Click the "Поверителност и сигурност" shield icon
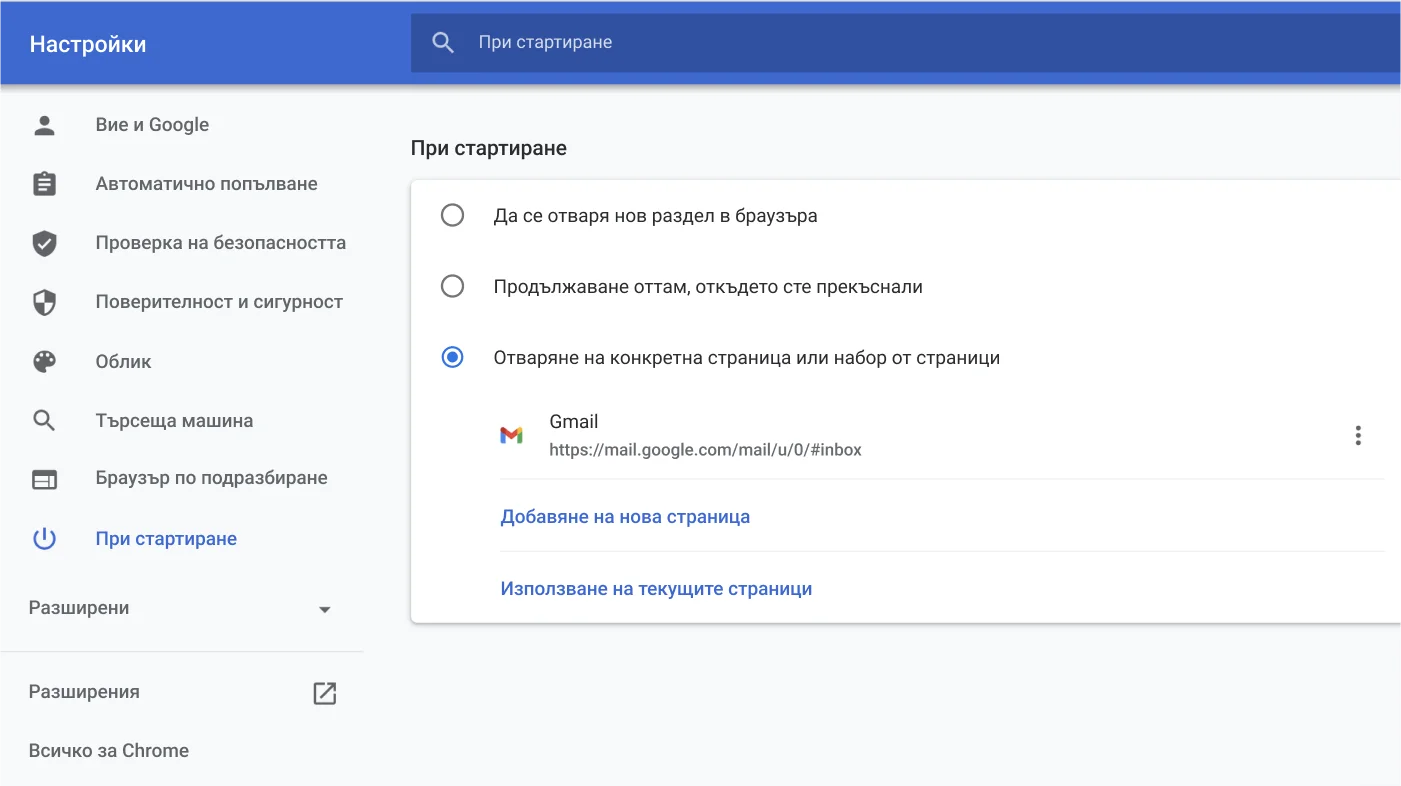 pos(44,301)
